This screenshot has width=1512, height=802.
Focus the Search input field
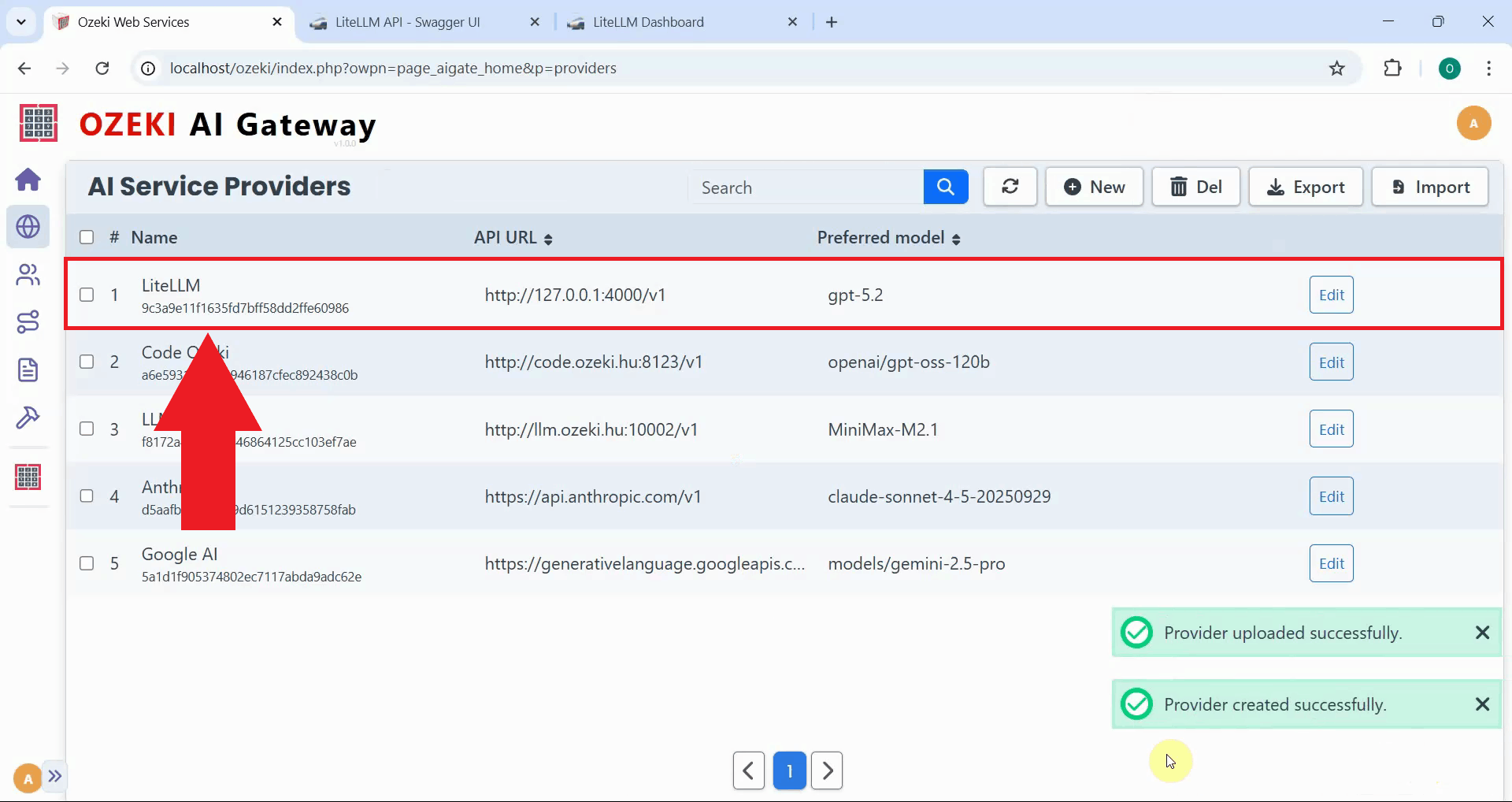[806, 188]
